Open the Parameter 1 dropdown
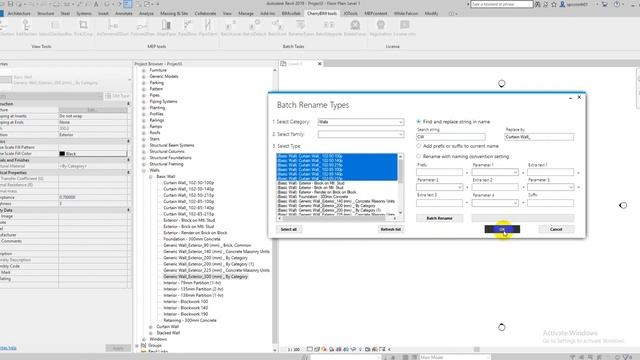This screenshot has width=640, height=360. 495,172
